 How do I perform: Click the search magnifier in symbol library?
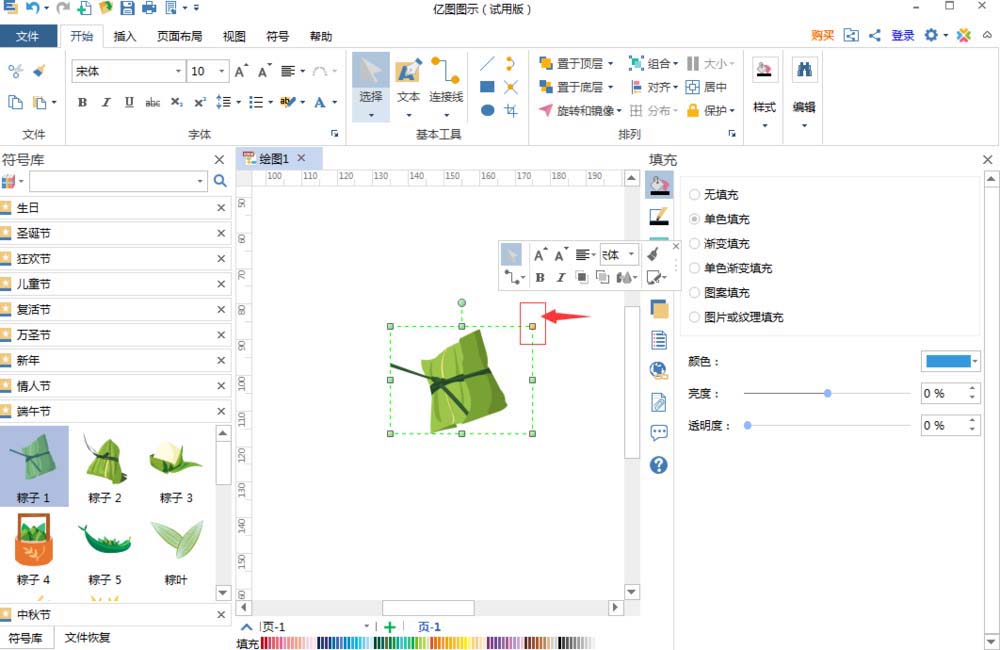tap(220, 181)
